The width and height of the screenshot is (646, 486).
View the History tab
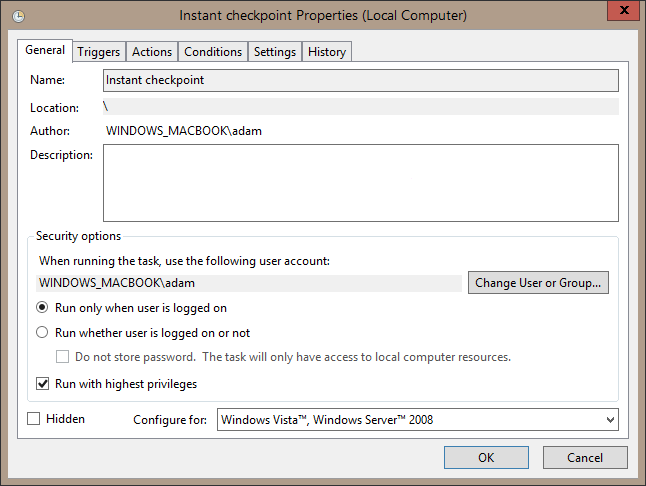(327, 52)
